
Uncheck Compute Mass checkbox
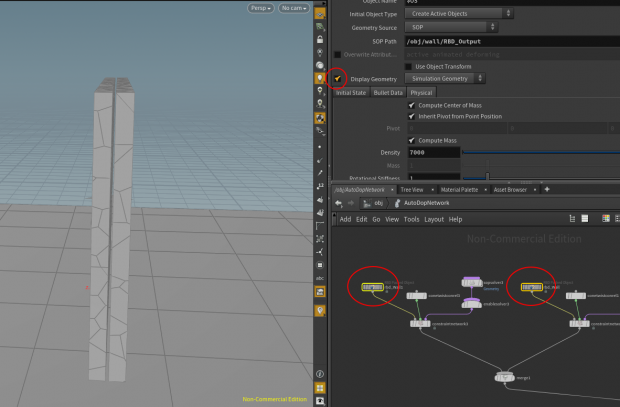pos(411,140)
